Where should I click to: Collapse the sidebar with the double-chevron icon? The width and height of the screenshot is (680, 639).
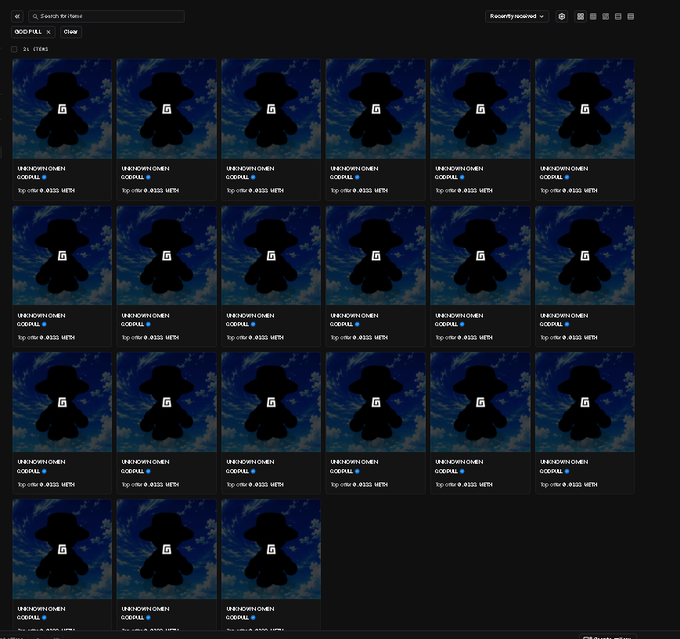(x=17, y=16)
